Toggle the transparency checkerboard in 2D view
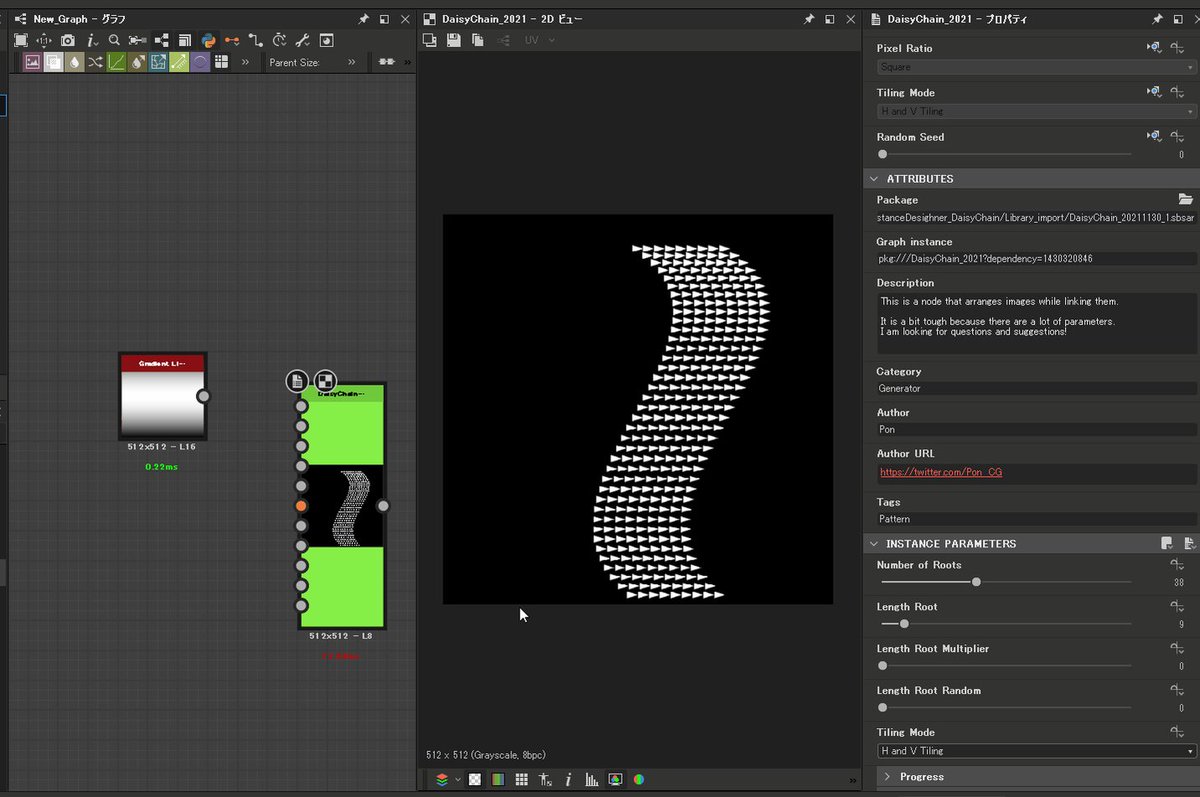The height and width of the screenshot is (797, 1200). pyautogui.click(x=475, y=779)
